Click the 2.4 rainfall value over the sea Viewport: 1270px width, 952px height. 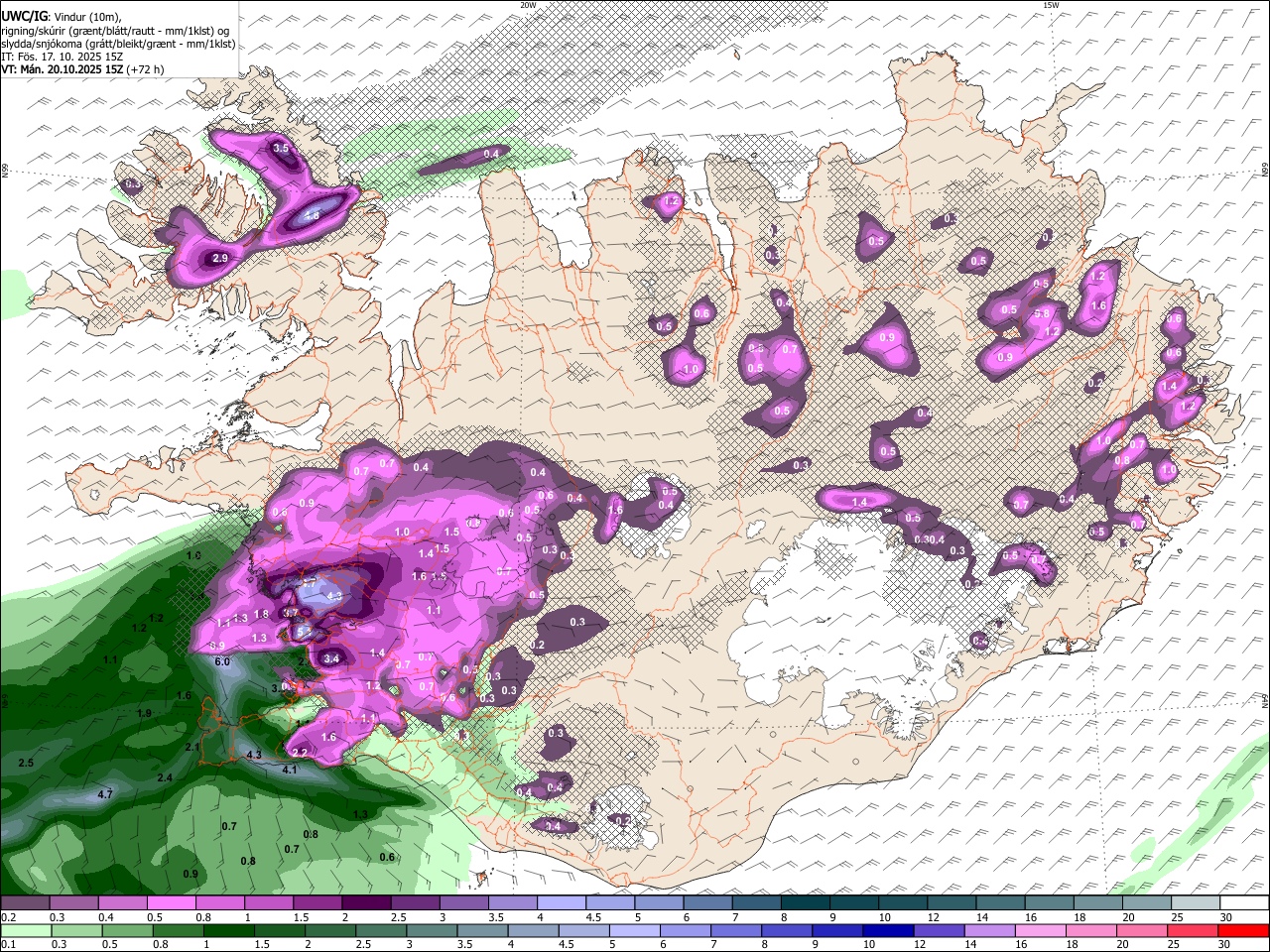pos(165,777)
